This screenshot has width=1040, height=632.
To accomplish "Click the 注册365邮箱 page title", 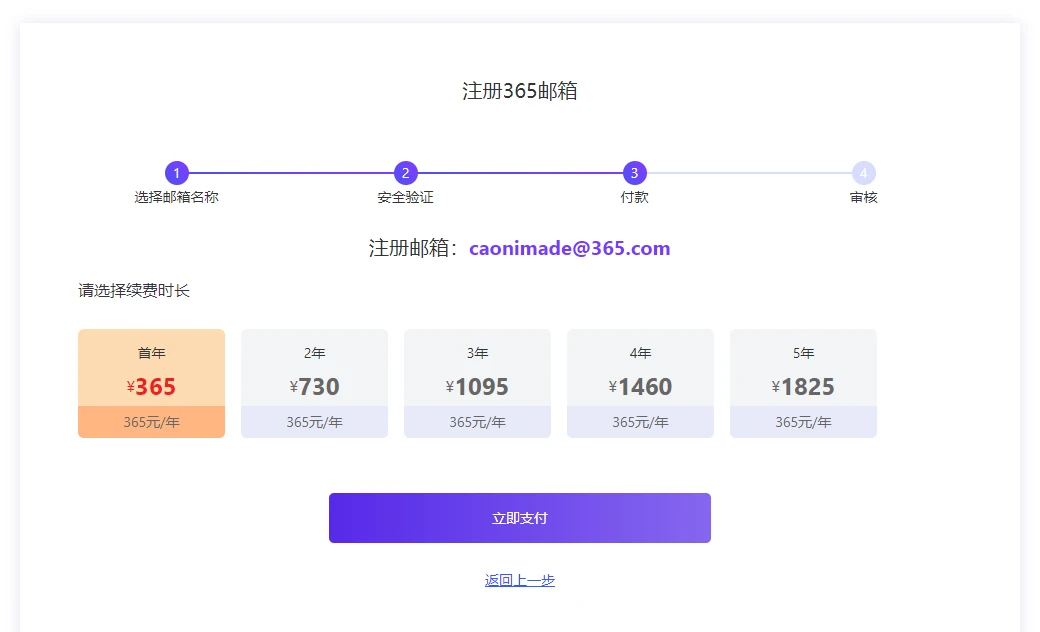I will click(519, 91).
